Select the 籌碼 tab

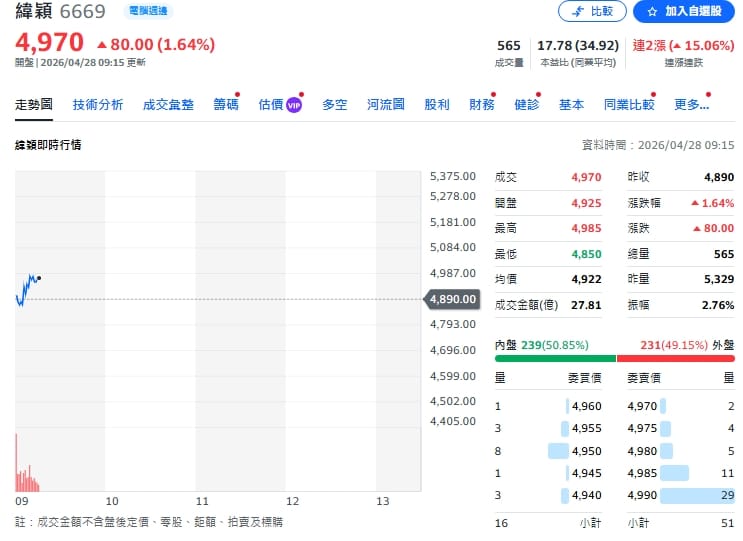tap(226, 104)
